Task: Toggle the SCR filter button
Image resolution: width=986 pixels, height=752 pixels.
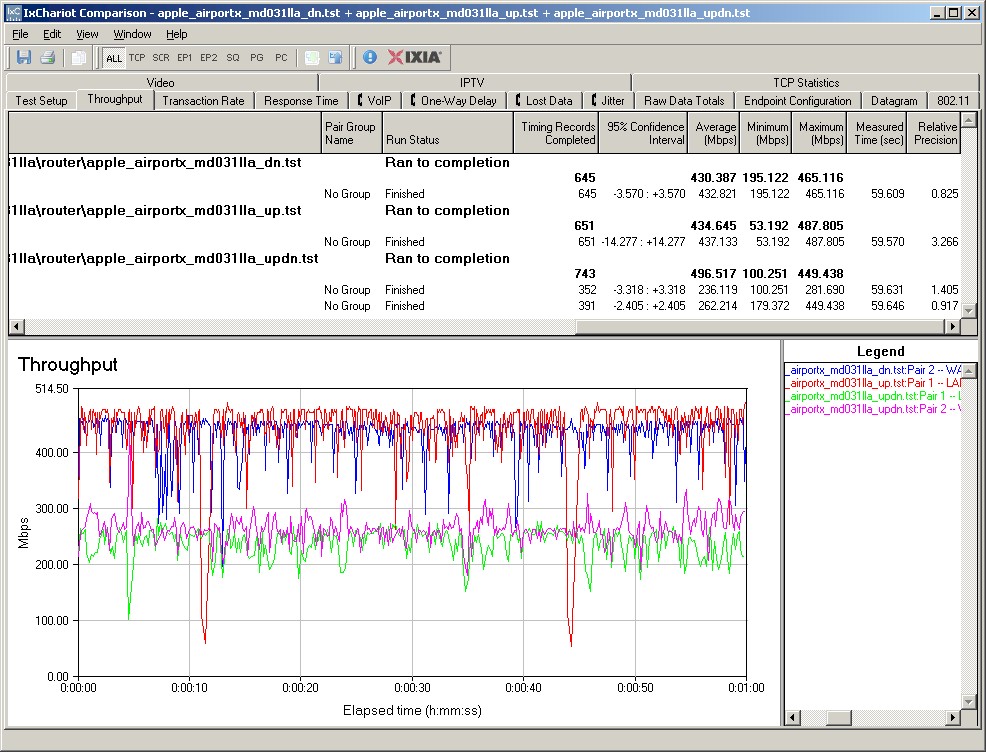Action: click(x=161, y=58)
